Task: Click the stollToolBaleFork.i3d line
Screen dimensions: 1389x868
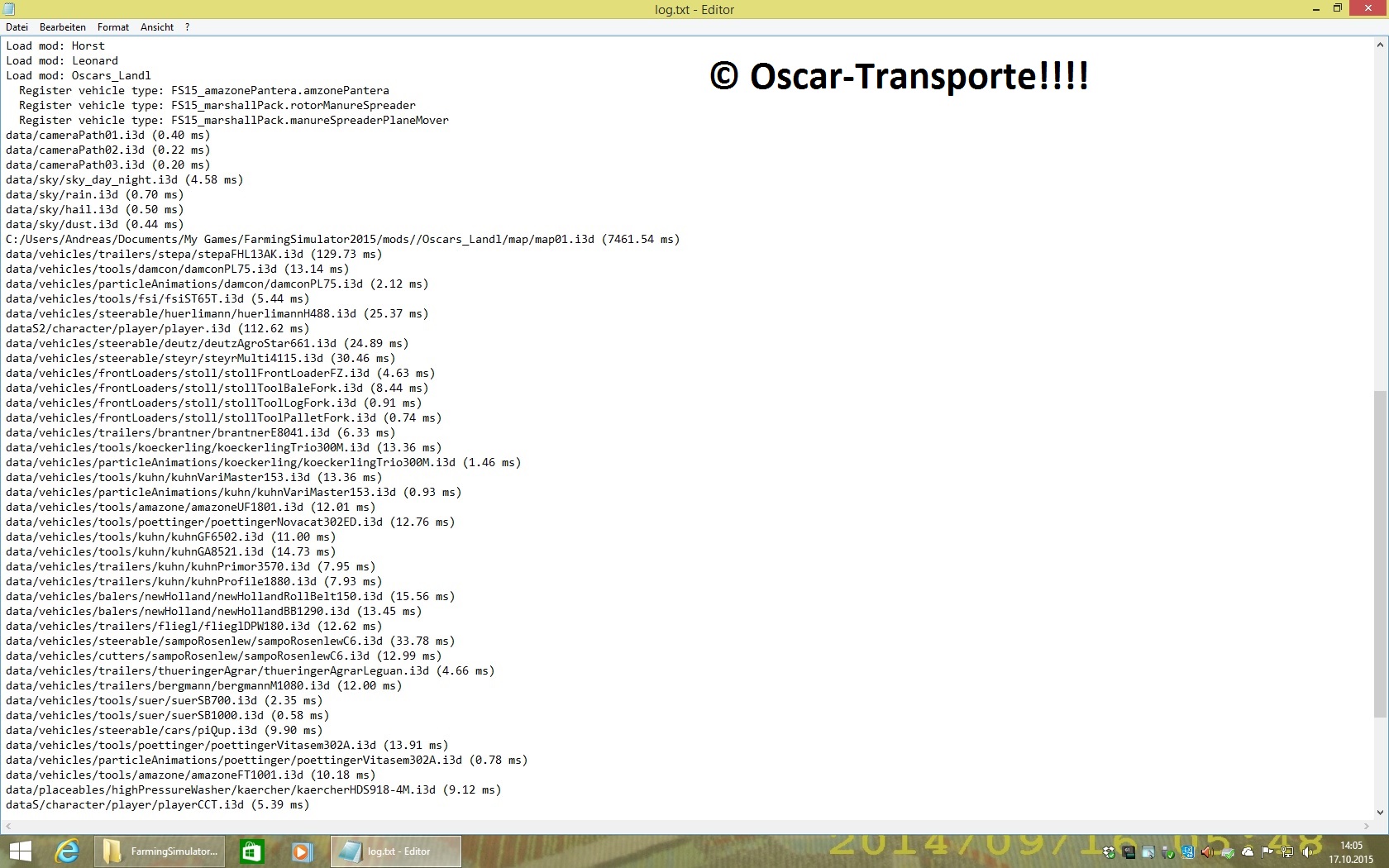Action: 217,389
